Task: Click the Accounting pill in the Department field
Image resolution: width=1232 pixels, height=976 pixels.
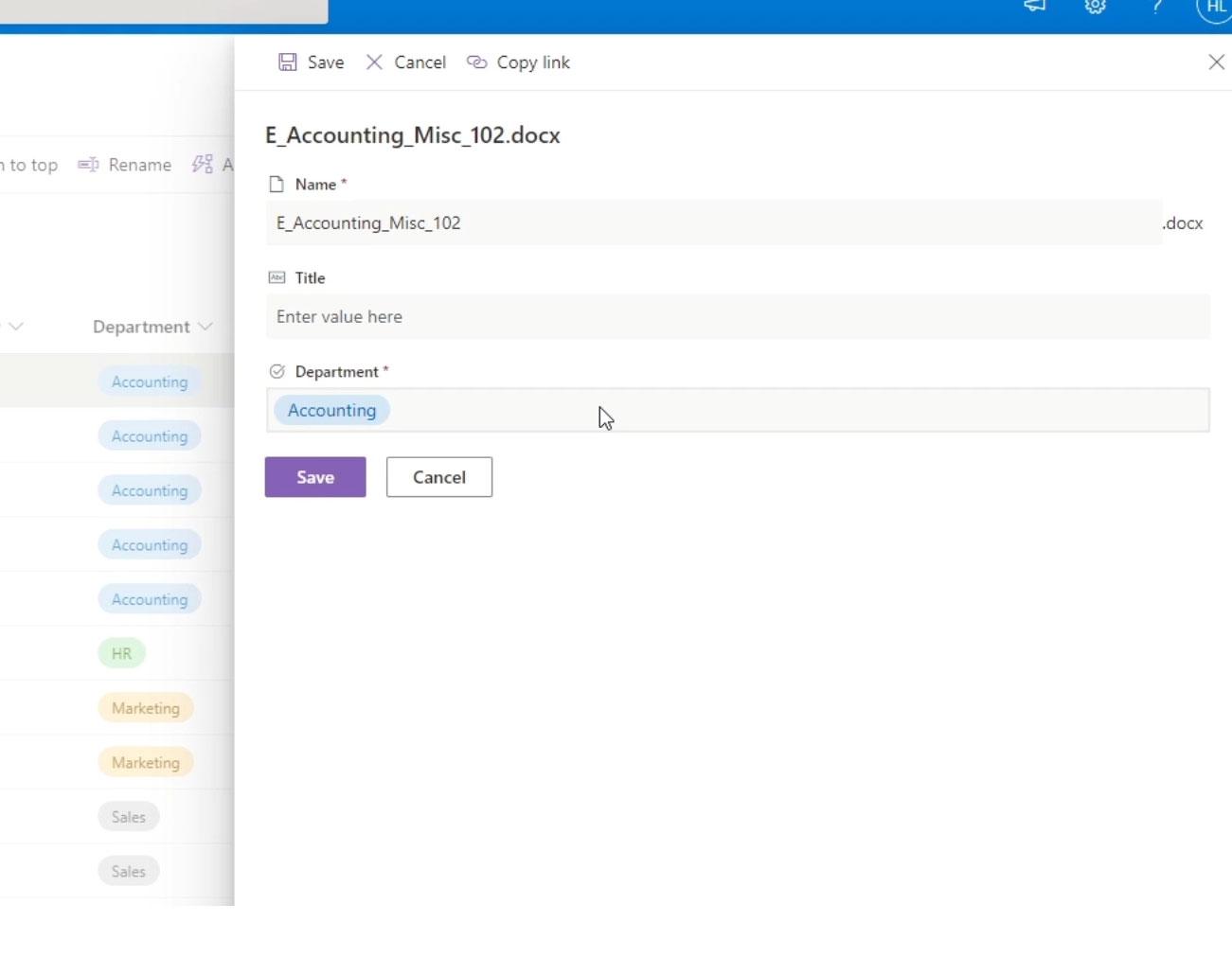Action: [331, 411]
